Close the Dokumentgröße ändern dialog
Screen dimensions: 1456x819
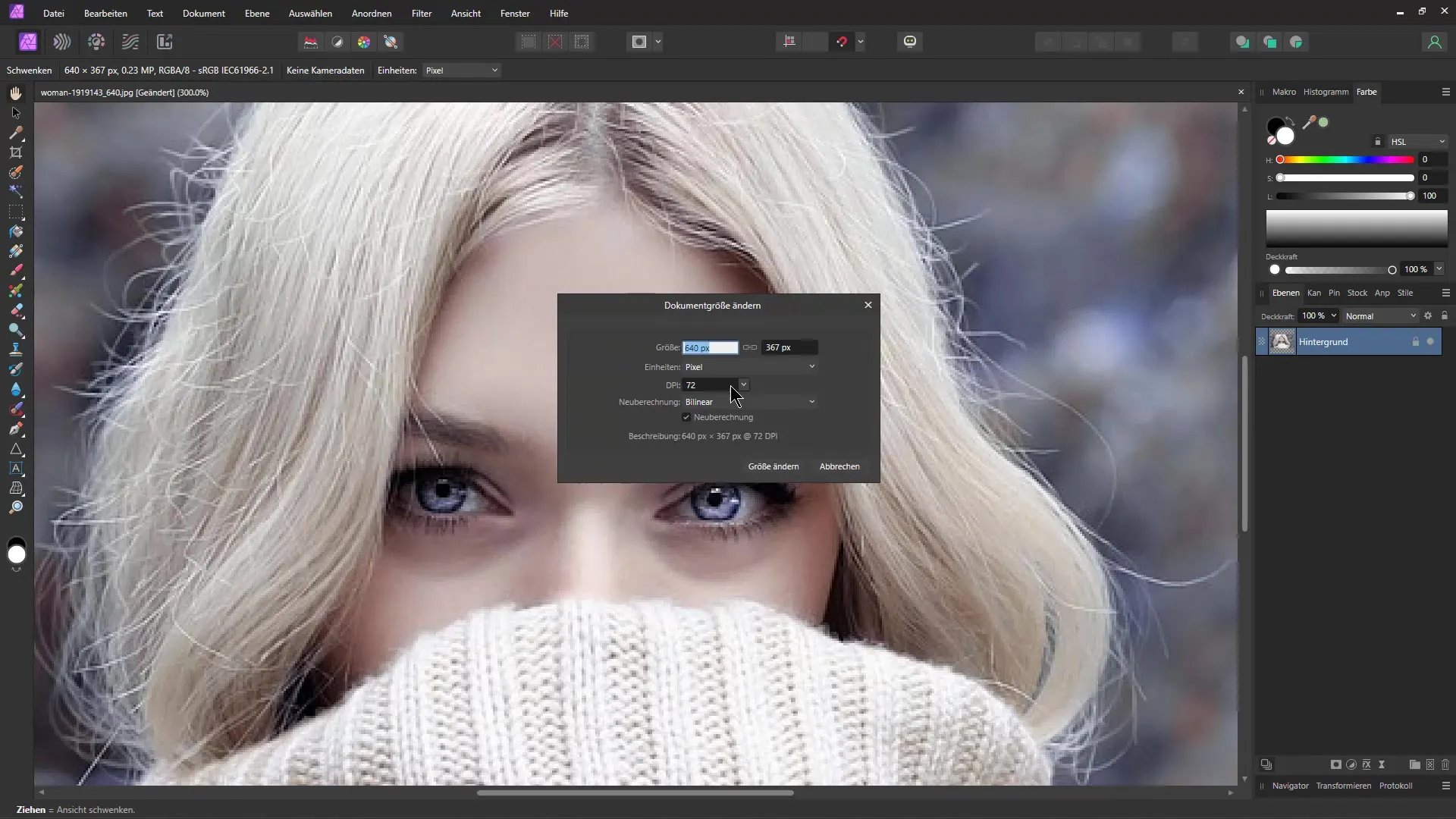(868, 305)
